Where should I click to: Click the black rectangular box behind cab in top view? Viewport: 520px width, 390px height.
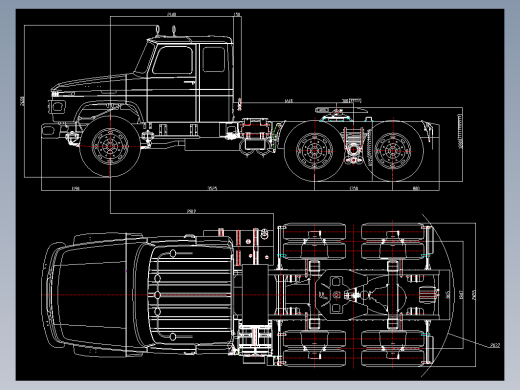pyautogui.click(x=255, y=294)
